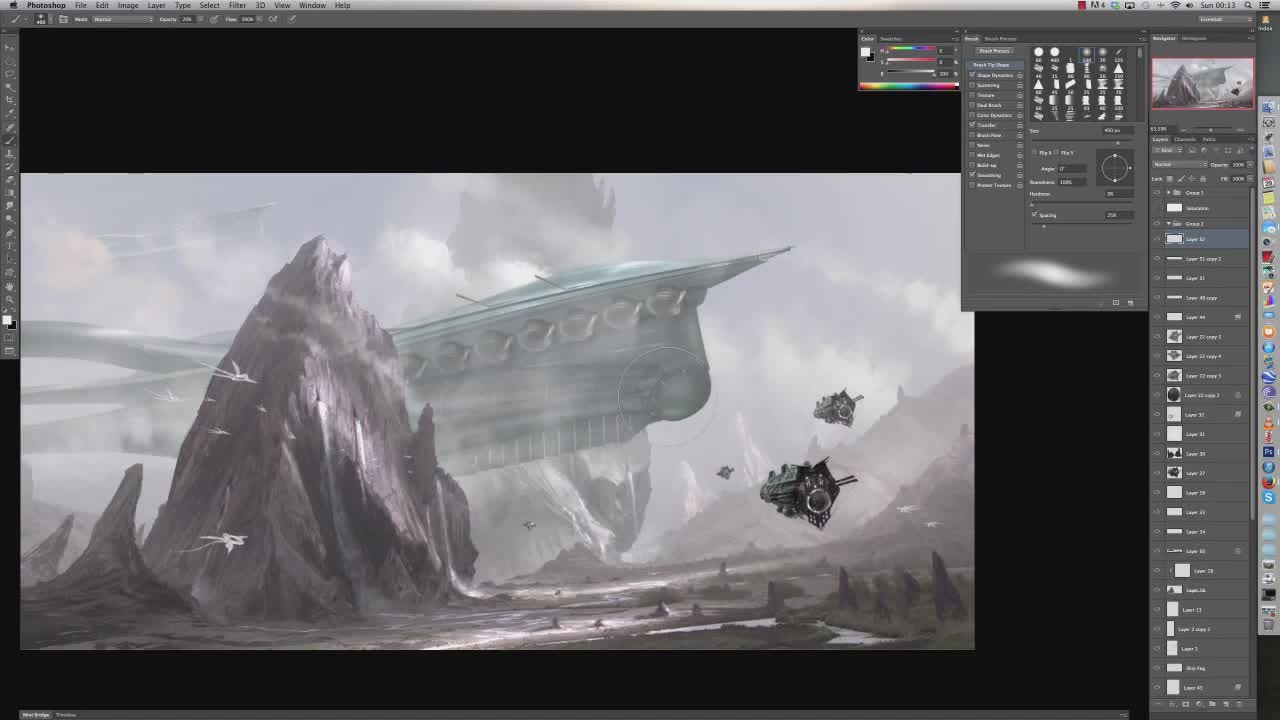Click the Brush Presets button
This screenshot has height=720, width=1280.
click(x=994, y=51)
